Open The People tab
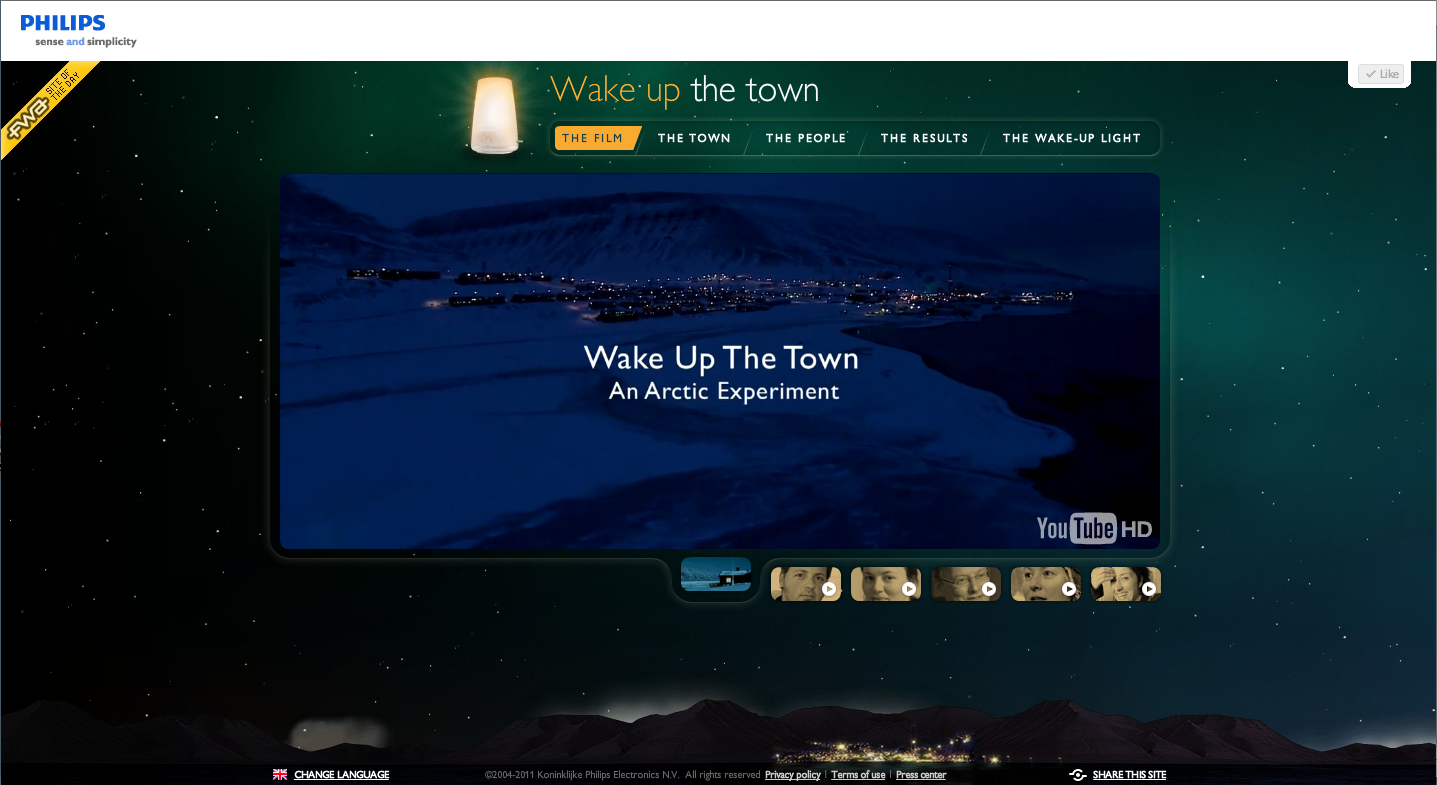This screenshot has width=1437, height=785. (806, 138)
